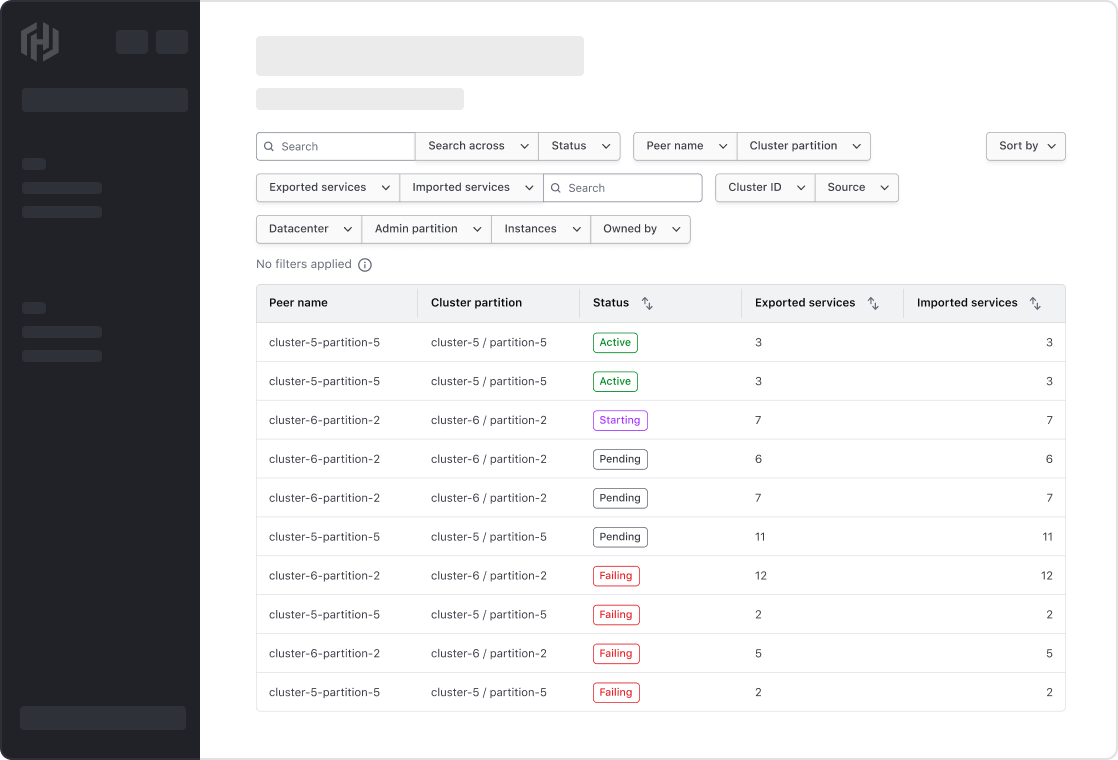The width and height of the screenshot is (1118, 760).
Task: Click the first Active status badge
Action: pos(615,342)
